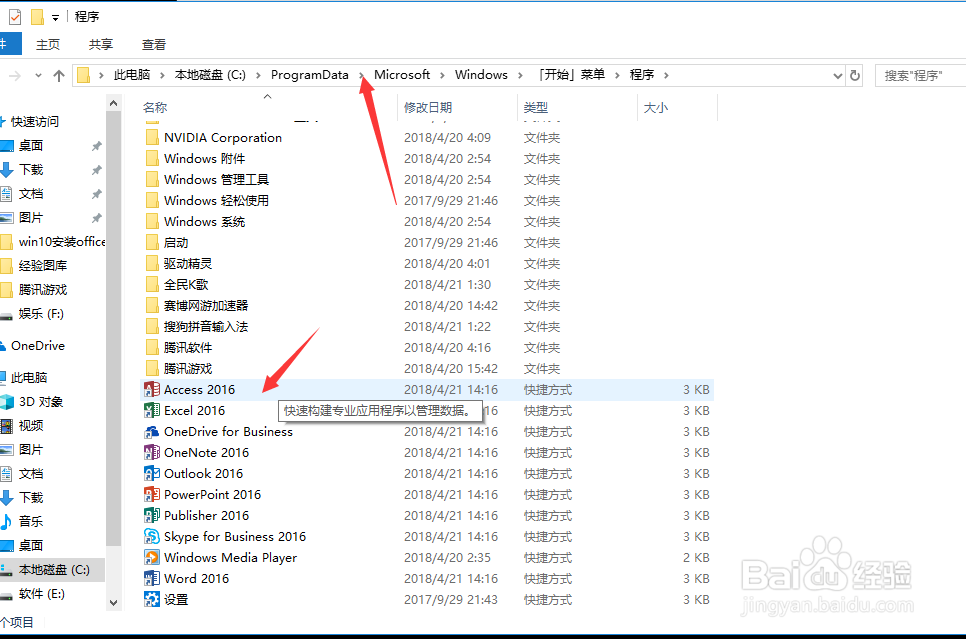Refresh the current folder view
The image size is (966, 639).
(854, 75)
